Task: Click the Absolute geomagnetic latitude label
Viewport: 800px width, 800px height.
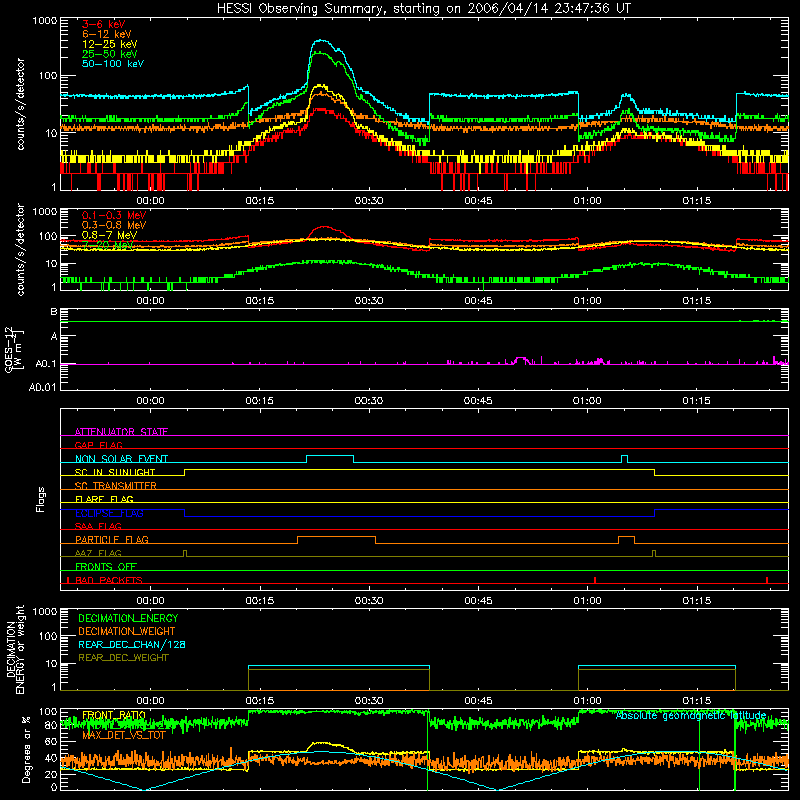Action: pyautogui.click(x=691, y=715)
